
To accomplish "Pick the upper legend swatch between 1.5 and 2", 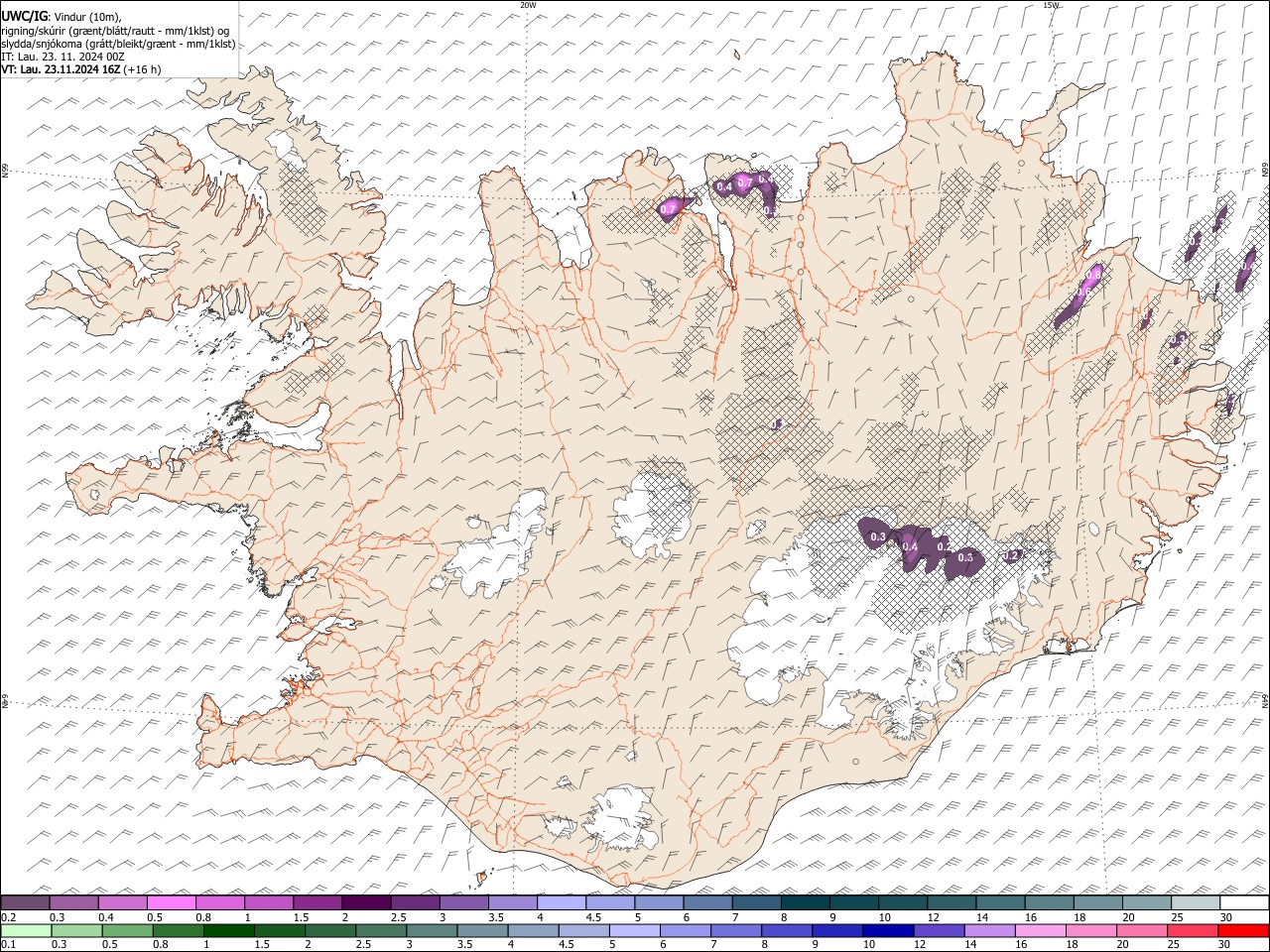I will pyautogui.click(x=317, y=902).
